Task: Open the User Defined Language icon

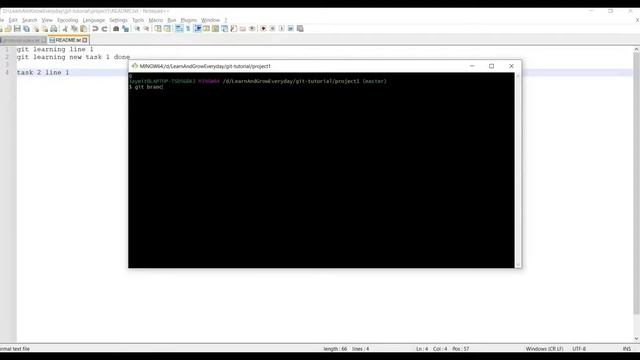Action: point(207,29)
